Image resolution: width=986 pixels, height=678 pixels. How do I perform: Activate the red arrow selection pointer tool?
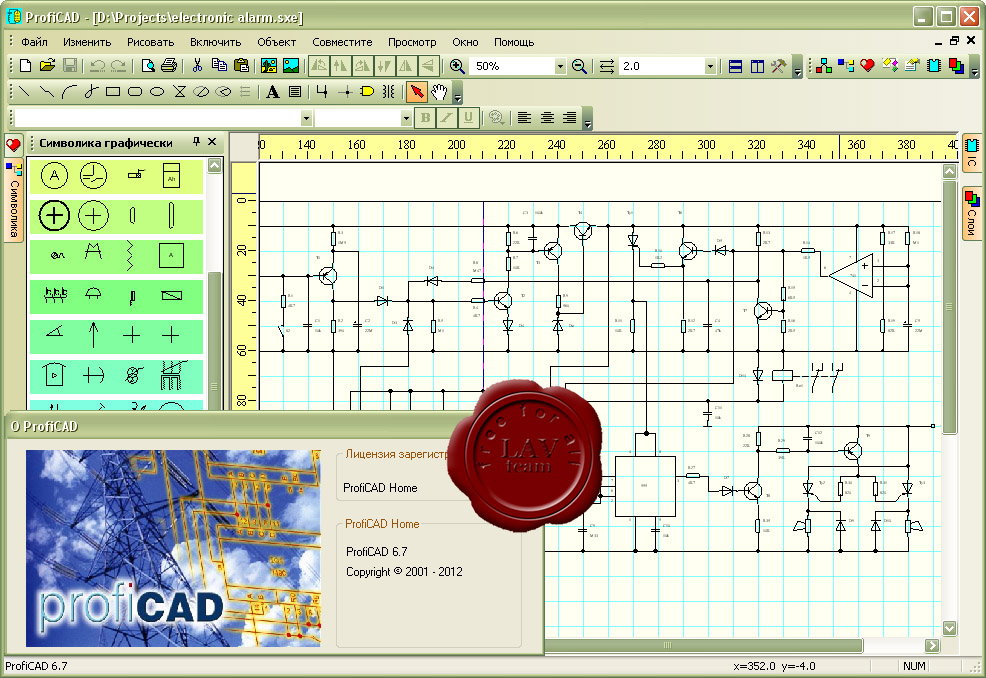click(x=416, y=92)
